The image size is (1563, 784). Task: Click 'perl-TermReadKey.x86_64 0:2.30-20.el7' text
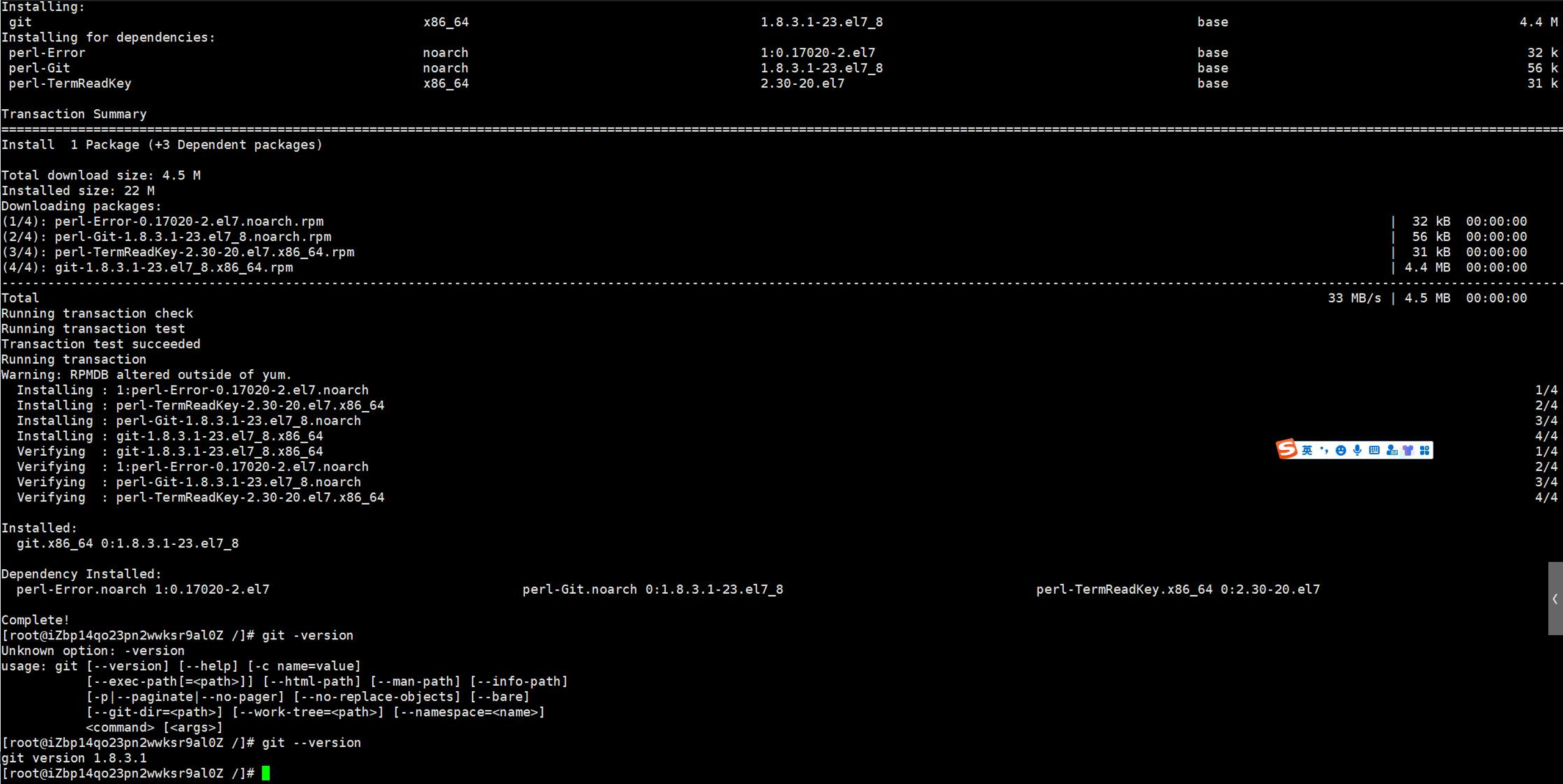1178,589
